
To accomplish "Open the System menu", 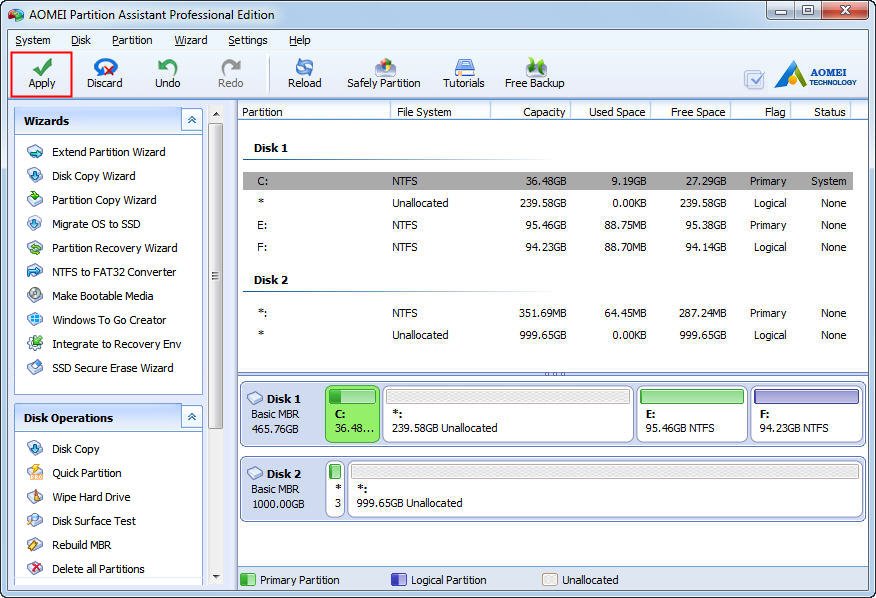I will tap(33, 40).
